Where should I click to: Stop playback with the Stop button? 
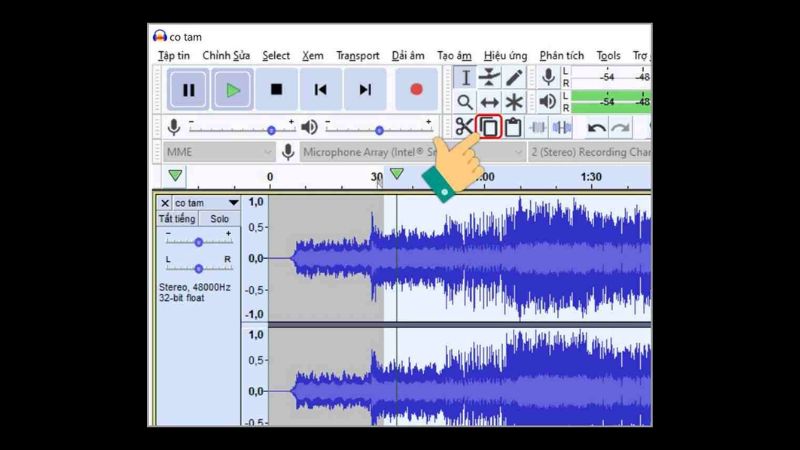[x=277, y=90]
